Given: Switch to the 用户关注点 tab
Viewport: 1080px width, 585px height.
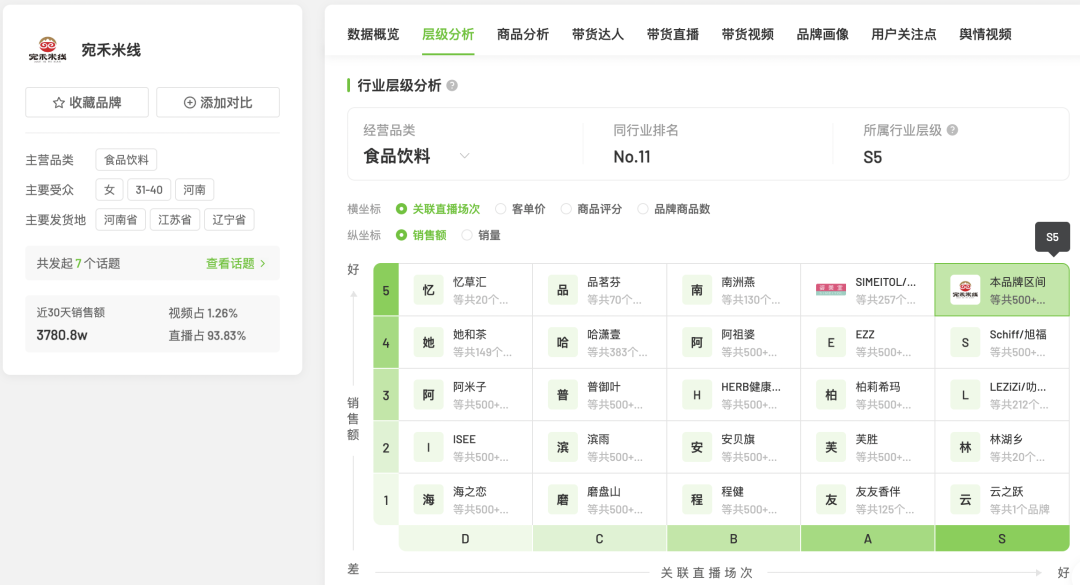Looking at the screenshot, I should 904,34.
